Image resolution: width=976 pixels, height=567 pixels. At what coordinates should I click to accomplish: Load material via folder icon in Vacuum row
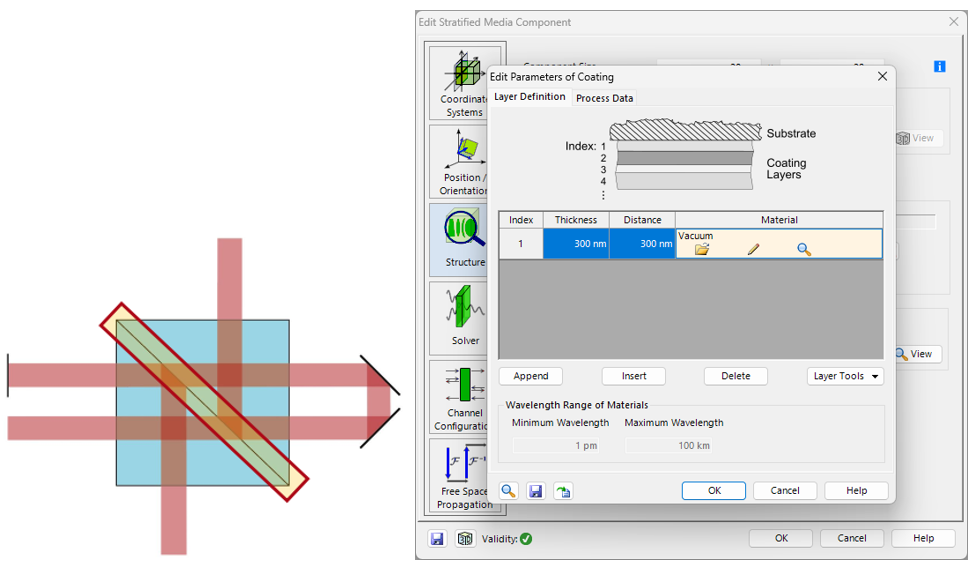[x=702, y=249]
